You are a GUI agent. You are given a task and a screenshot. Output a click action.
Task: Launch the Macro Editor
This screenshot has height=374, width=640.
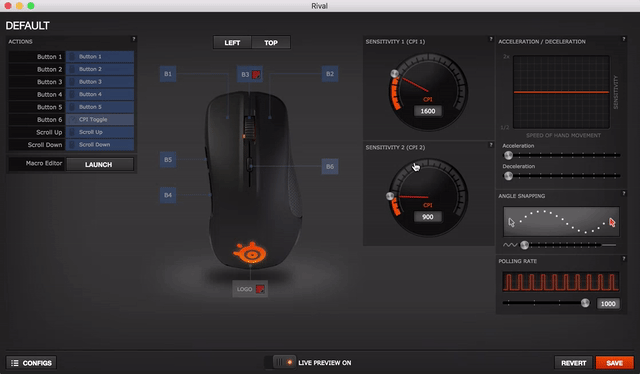pos(100,164)
